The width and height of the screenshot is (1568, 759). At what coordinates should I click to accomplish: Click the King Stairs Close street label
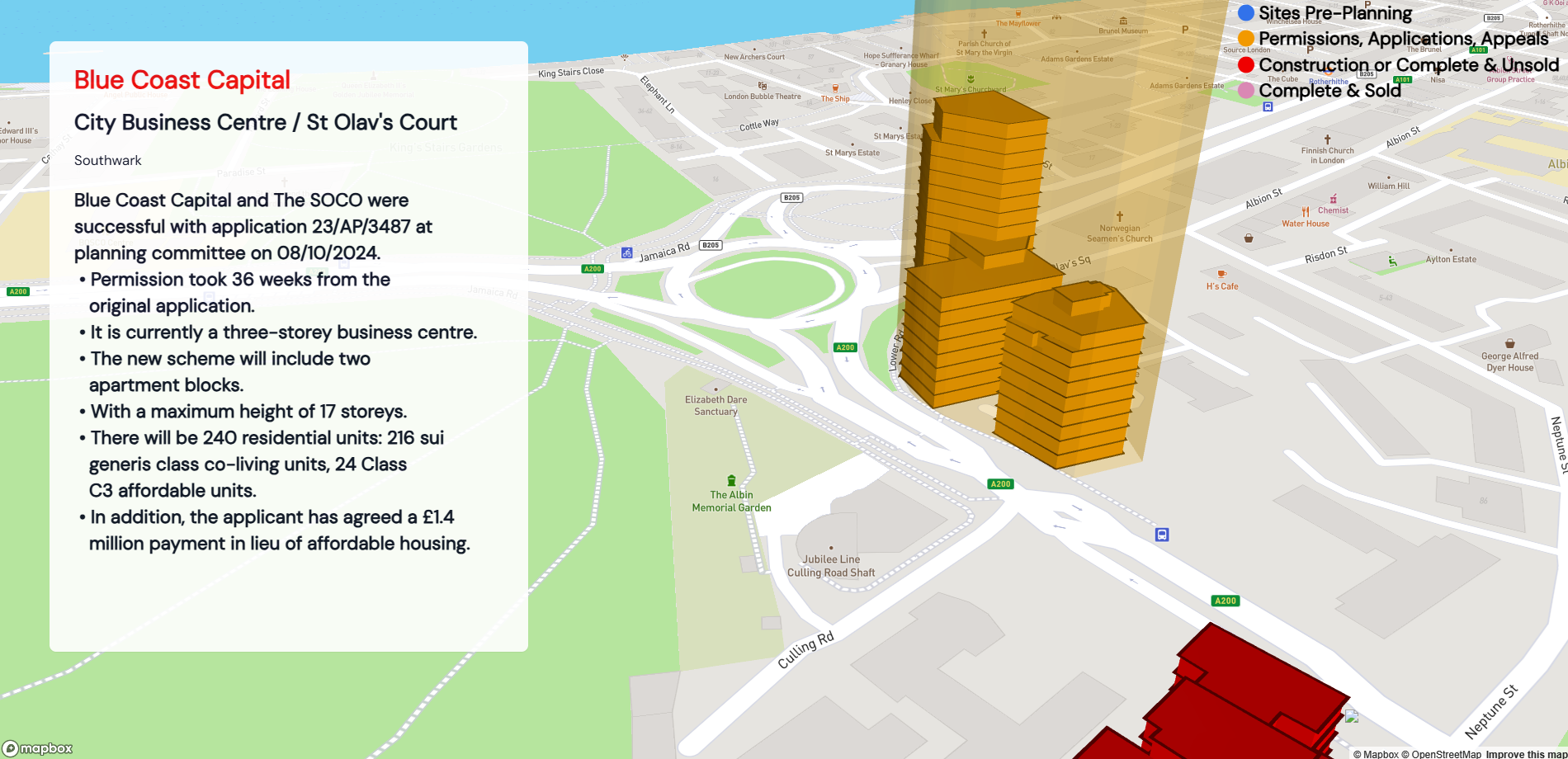(571, 73)
